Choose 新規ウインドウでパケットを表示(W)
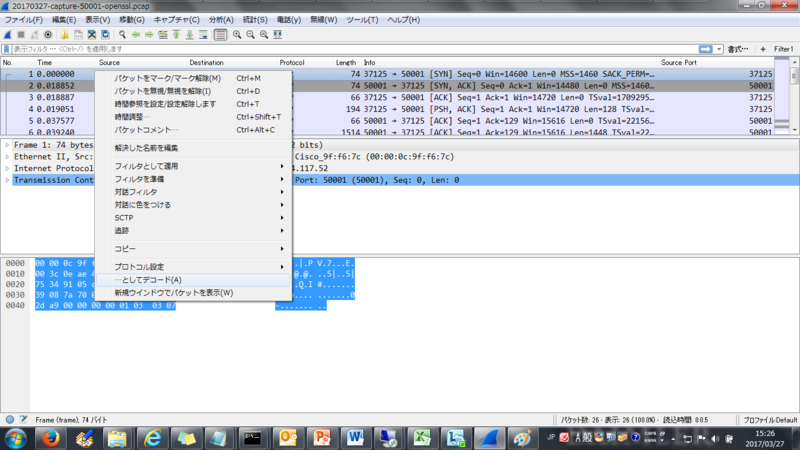Screen dimensions: 800x450 (x=193, y=293)
